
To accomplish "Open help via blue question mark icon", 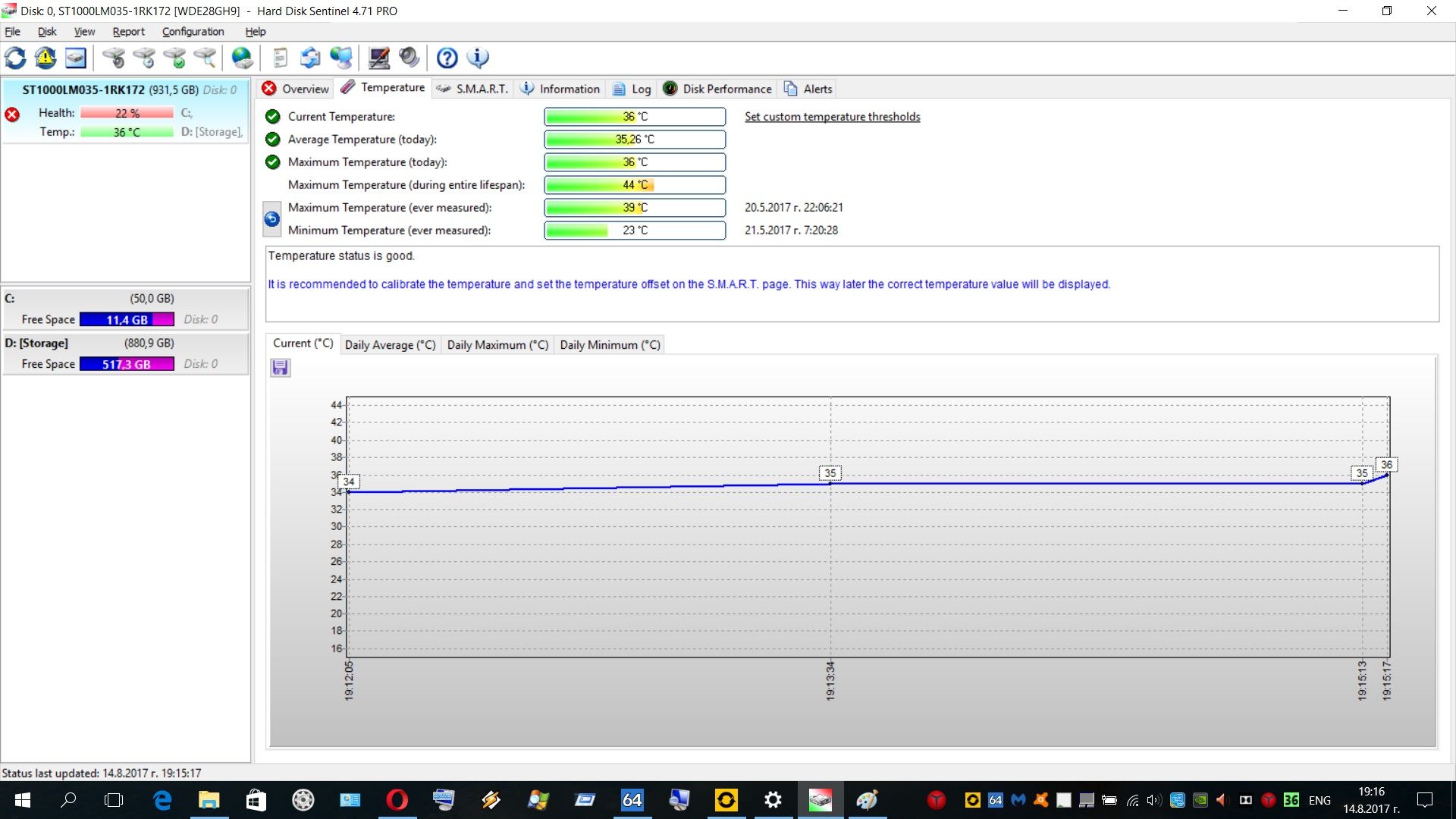I will [x=447, y=58].
